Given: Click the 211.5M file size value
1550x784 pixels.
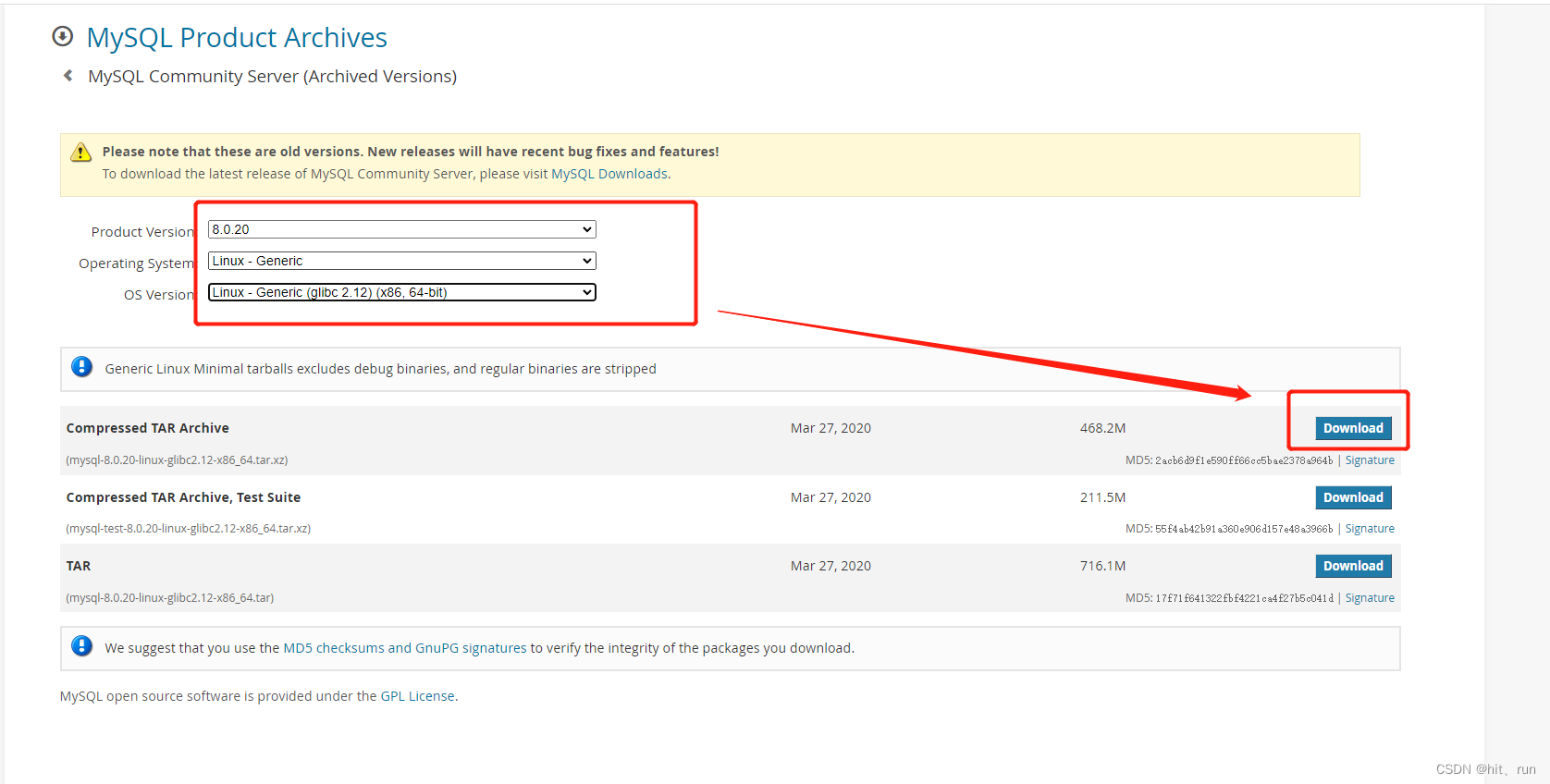Looking at the screenshot, I should (1102, 497).
